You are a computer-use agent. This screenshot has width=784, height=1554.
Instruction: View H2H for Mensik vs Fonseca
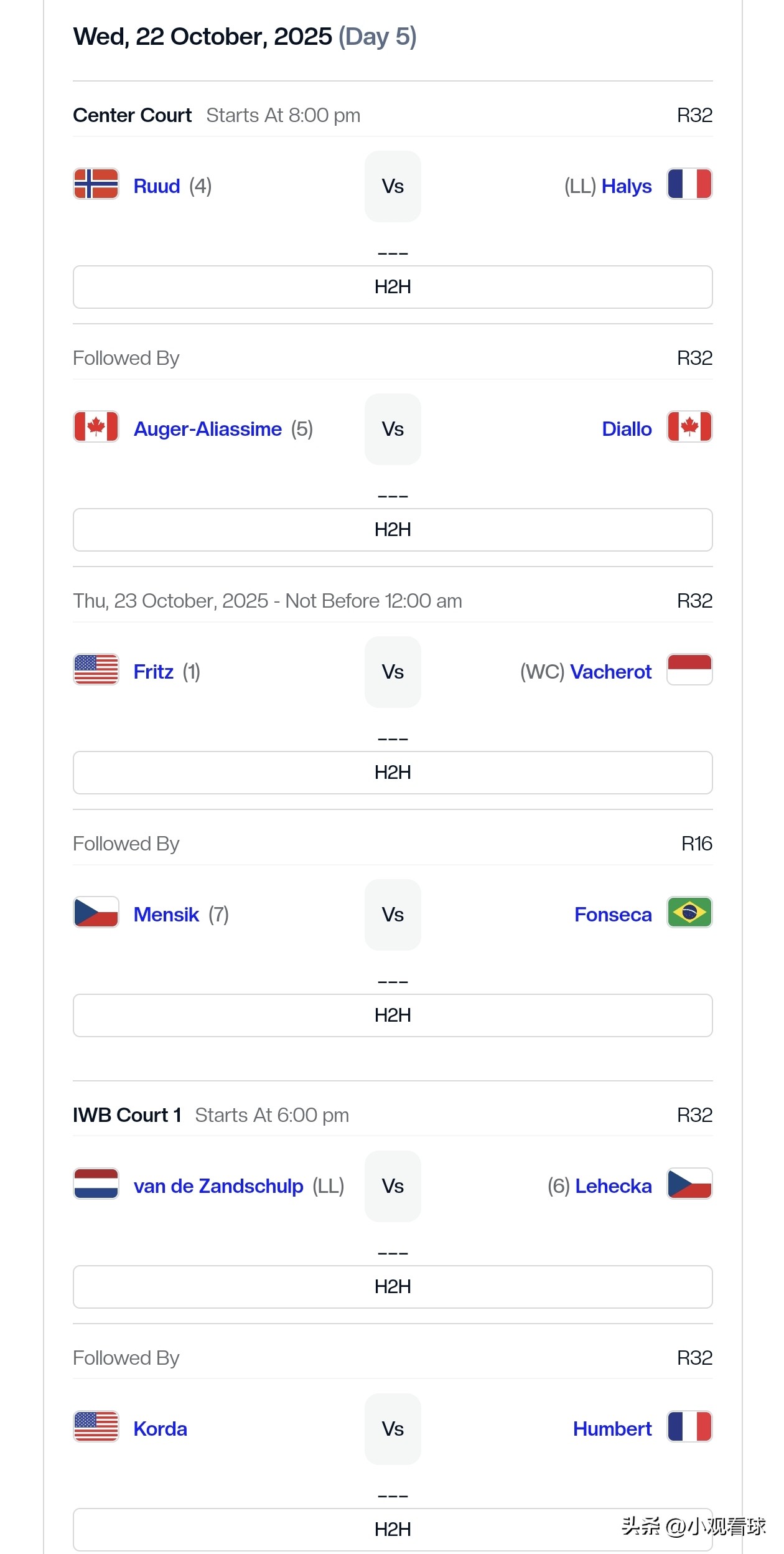[393, 1015]
